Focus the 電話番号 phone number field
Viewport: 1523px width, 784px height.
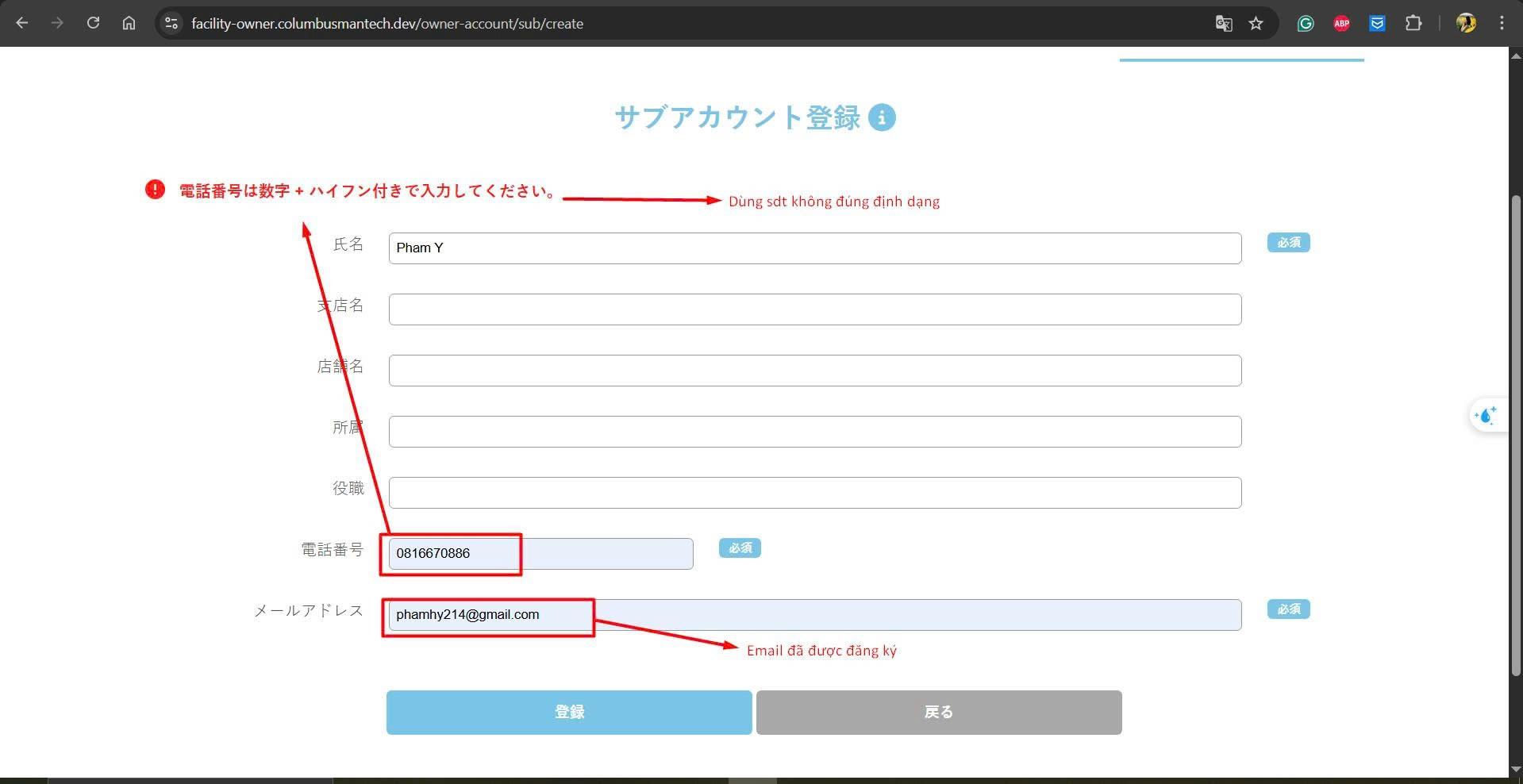(x=540, y=554)
